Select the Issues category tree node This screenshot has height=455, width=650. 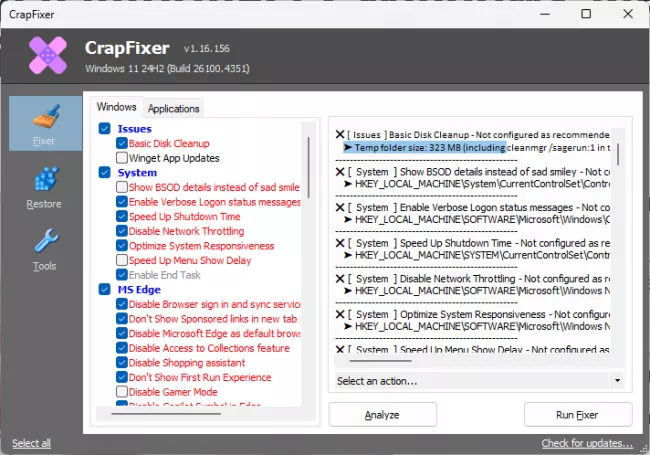(x=134, y=129)
